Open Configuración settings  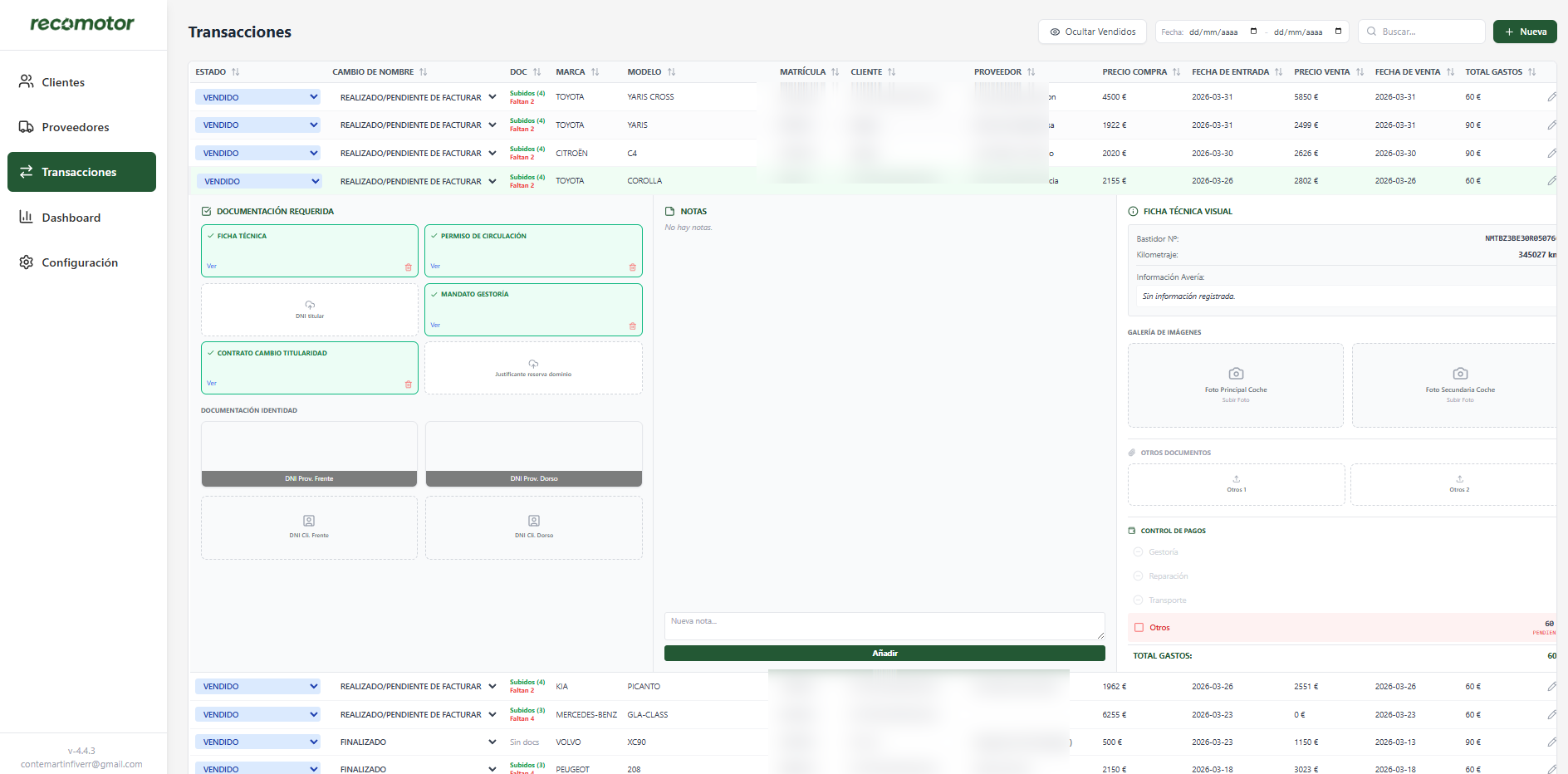pyautogui.click(x=81, y=262)
